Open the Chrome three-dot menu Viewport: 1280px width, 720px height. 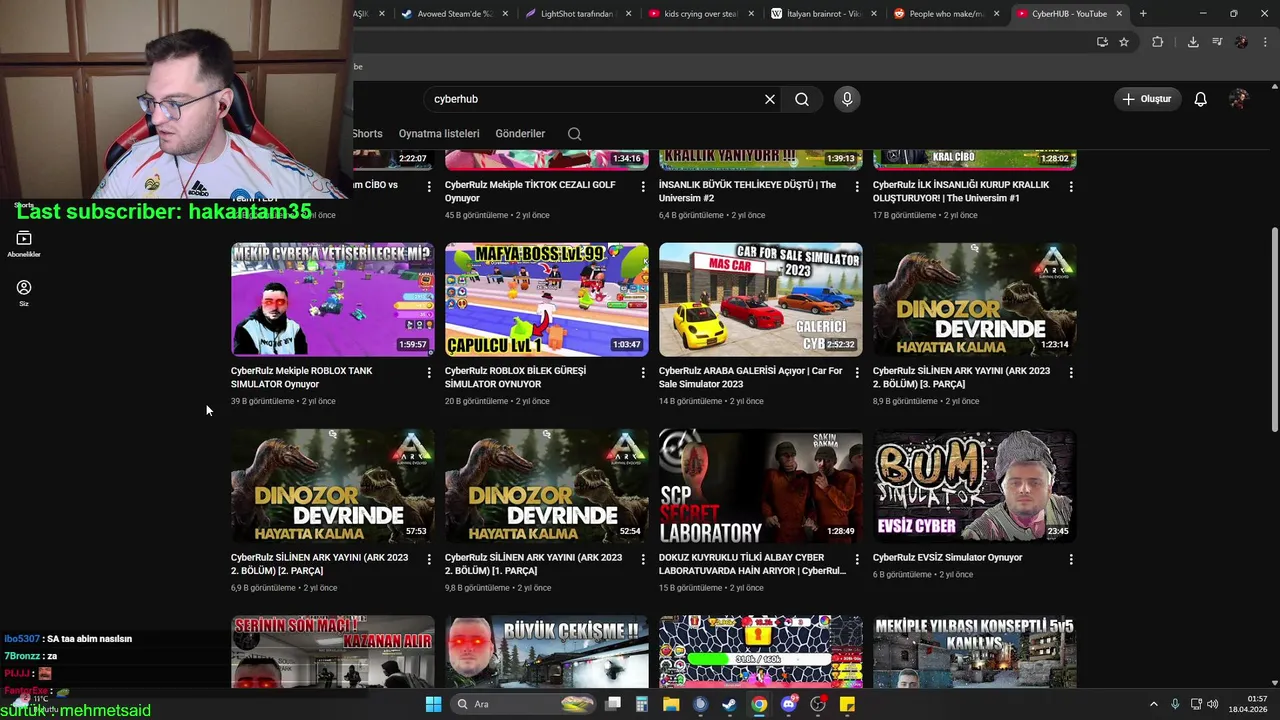pos(1265,42)
